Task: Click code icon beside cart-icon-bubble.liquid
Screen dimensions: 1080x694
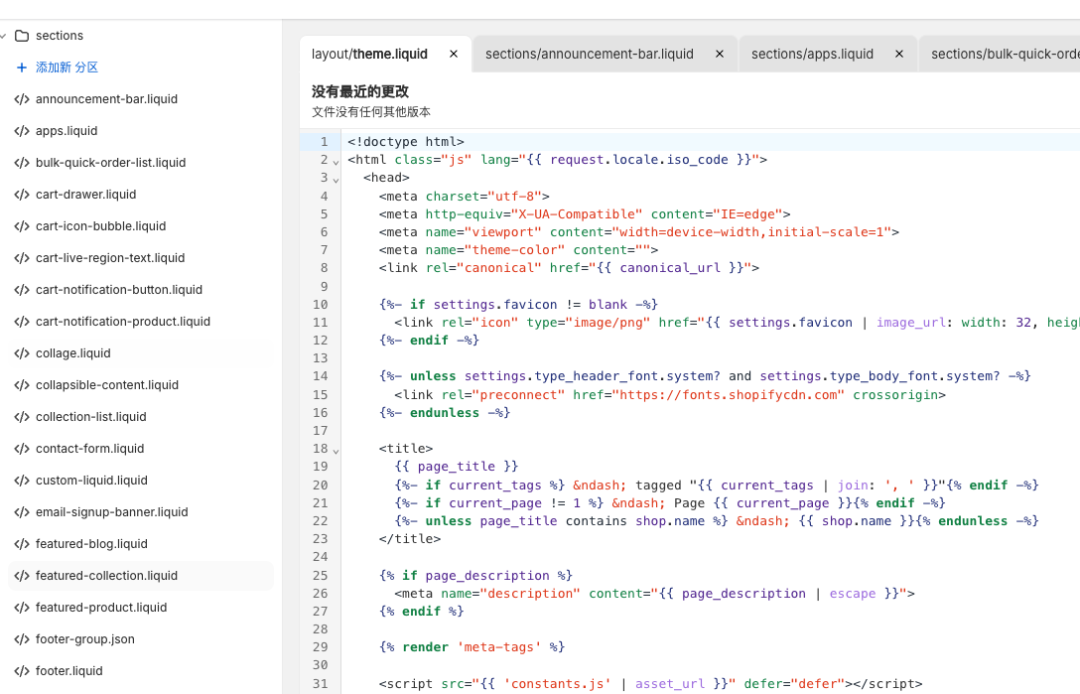Action: (22, 226)
